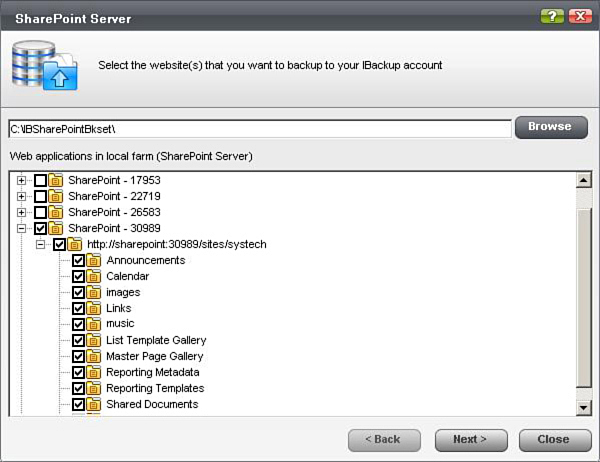Screen dimensions: 600x462
Task: Select the 'SharePoint - 17953' tree row text
Action: pos(114,180)
